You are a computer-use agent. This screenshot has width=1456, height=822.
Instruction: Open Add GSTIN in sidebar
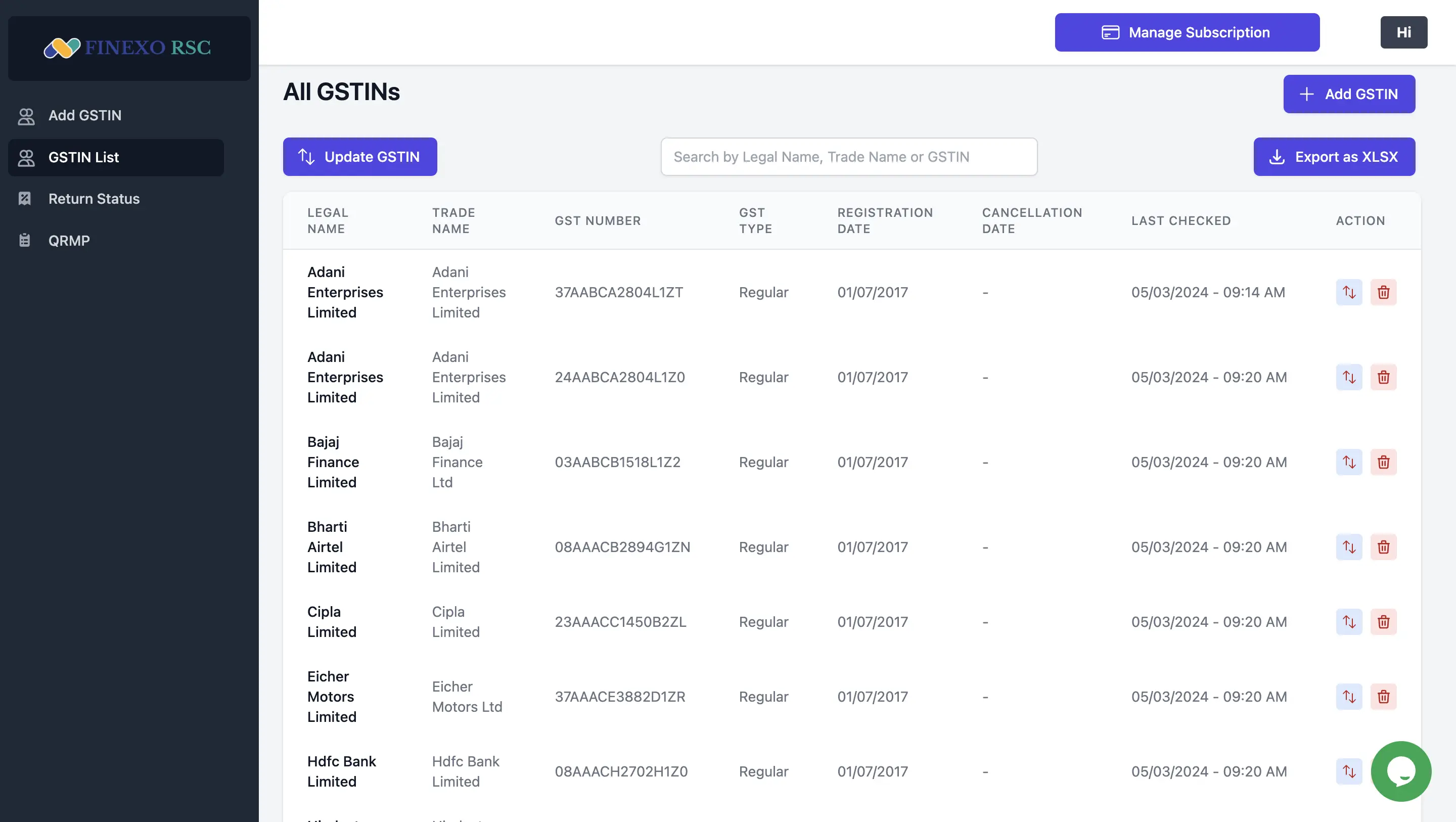[x=116, y=115]
